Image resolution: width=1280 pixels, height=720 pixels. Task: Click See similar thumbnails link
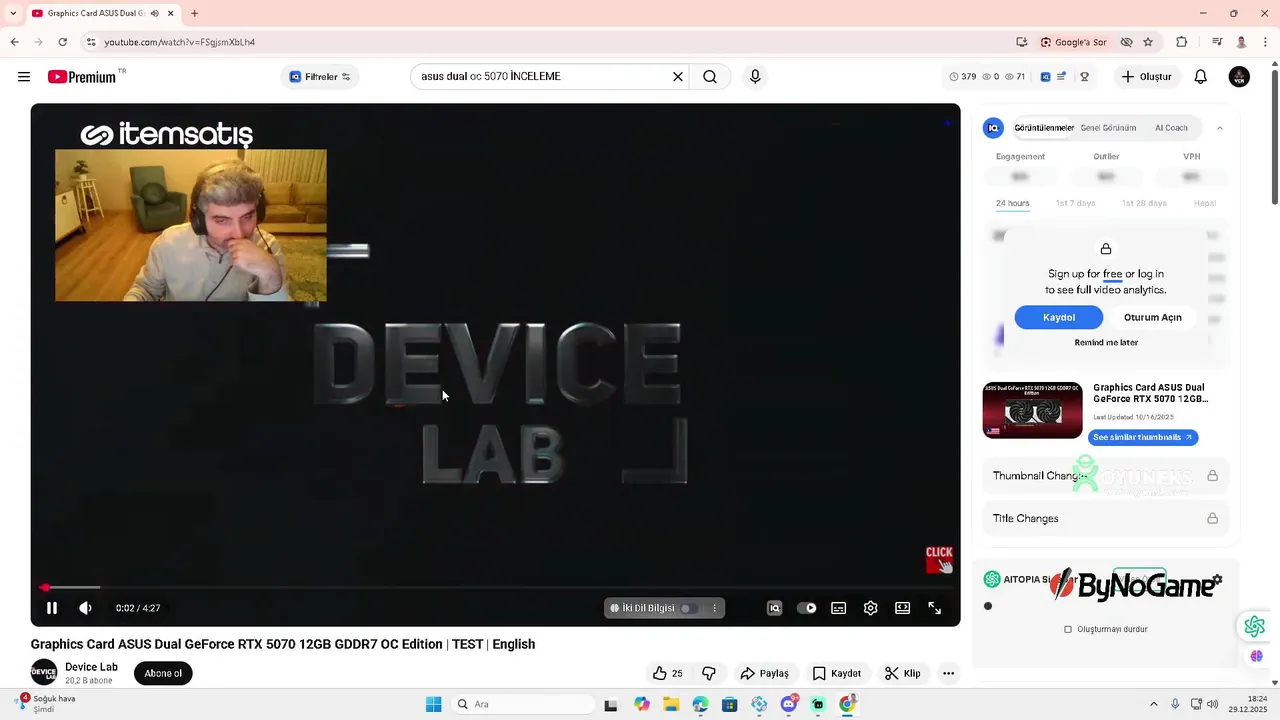coord(1143,437)
